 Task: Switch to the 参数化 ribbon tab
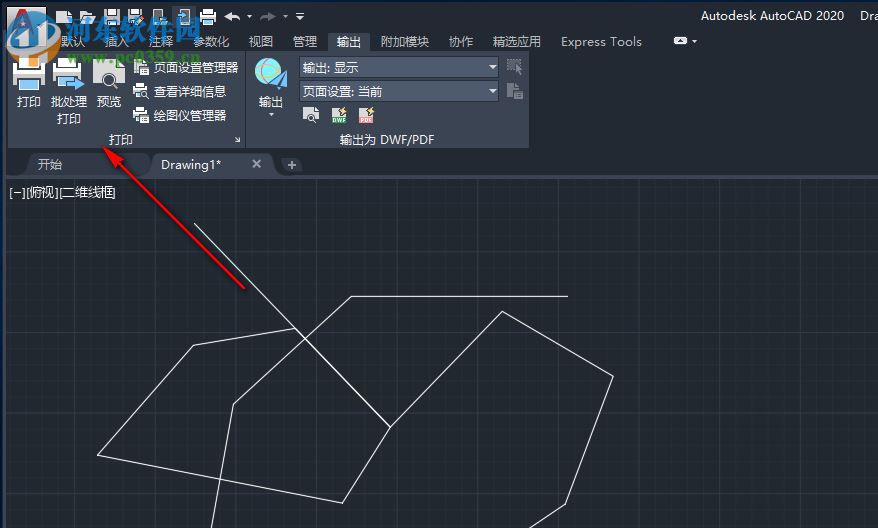[211, 41]
